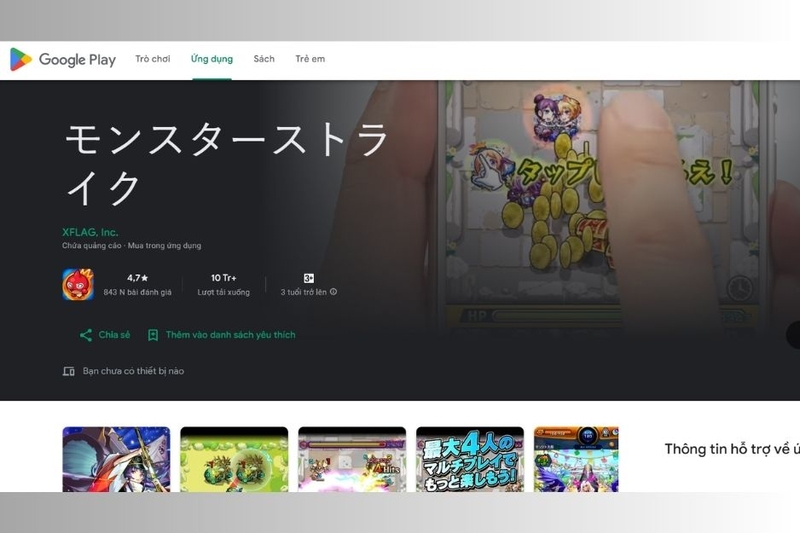Click the 843 N bài đánh giá text
Image resolution: width=800 pixels, height=533 pixels.
(x=137, y=292)
